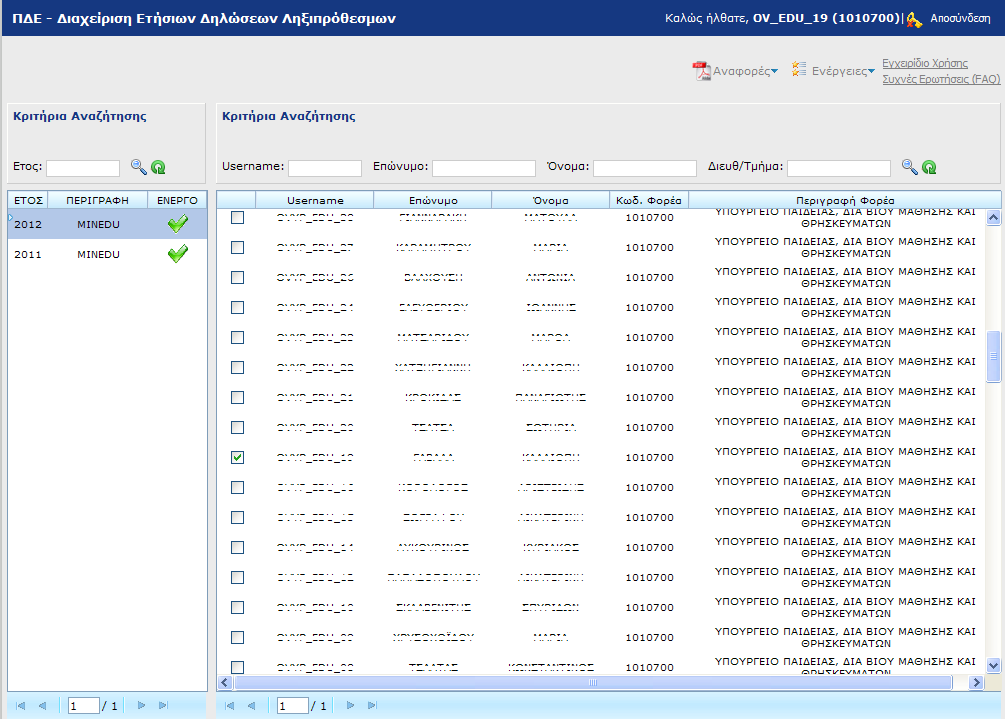Tick the checkbox for the ΚΑΡΑΜΗΤΡΟΥ row

click(237, 247)
